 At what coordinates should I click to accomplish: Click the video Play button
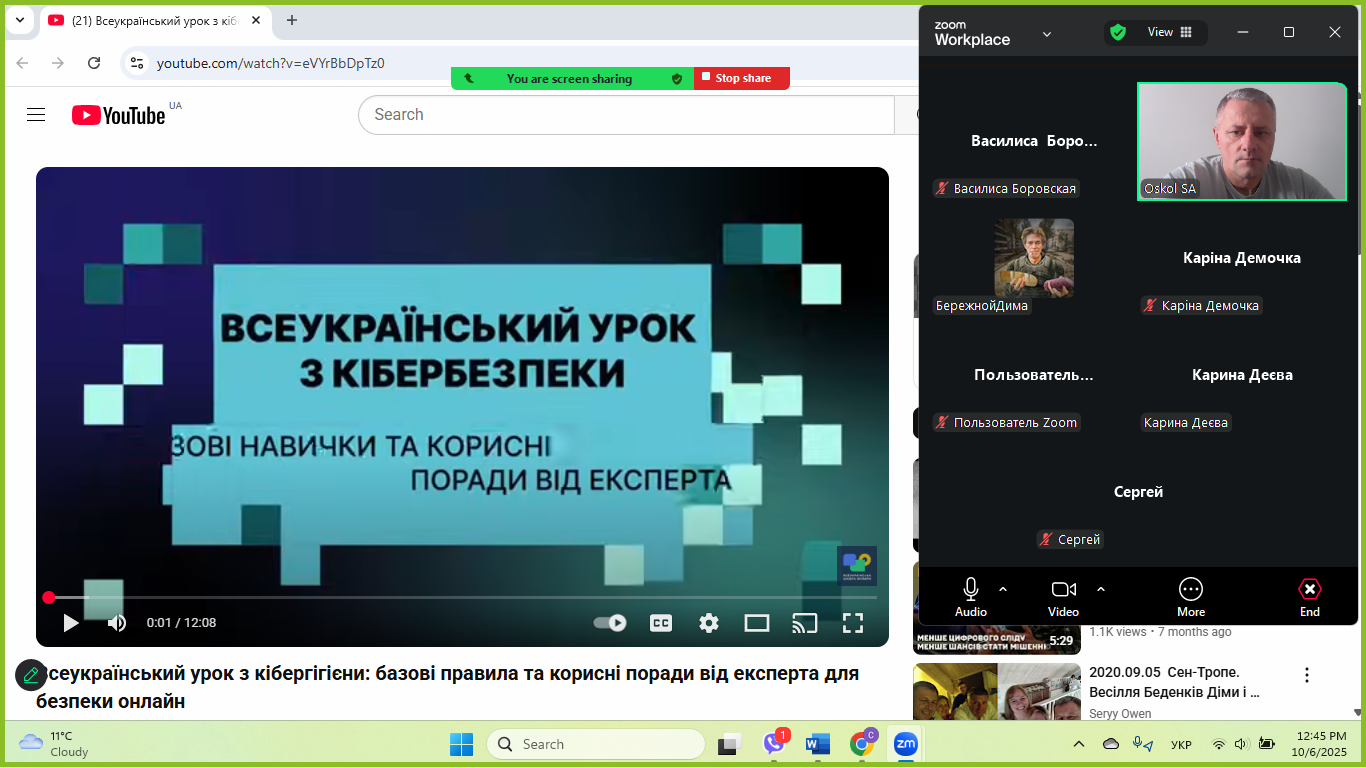click(x=71, y=623)
